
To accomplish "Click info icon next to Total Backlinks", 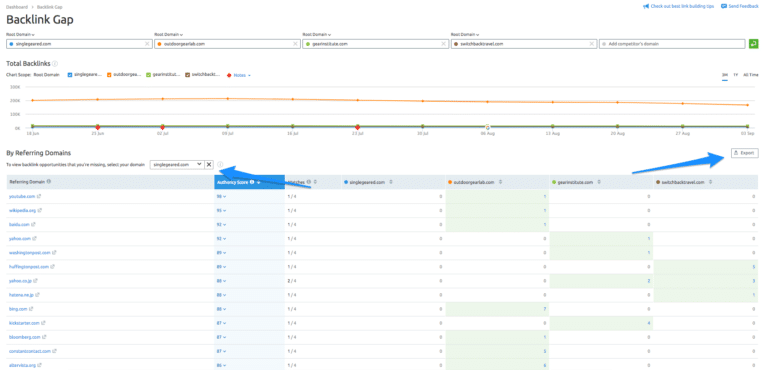I will tap(55, 64).
